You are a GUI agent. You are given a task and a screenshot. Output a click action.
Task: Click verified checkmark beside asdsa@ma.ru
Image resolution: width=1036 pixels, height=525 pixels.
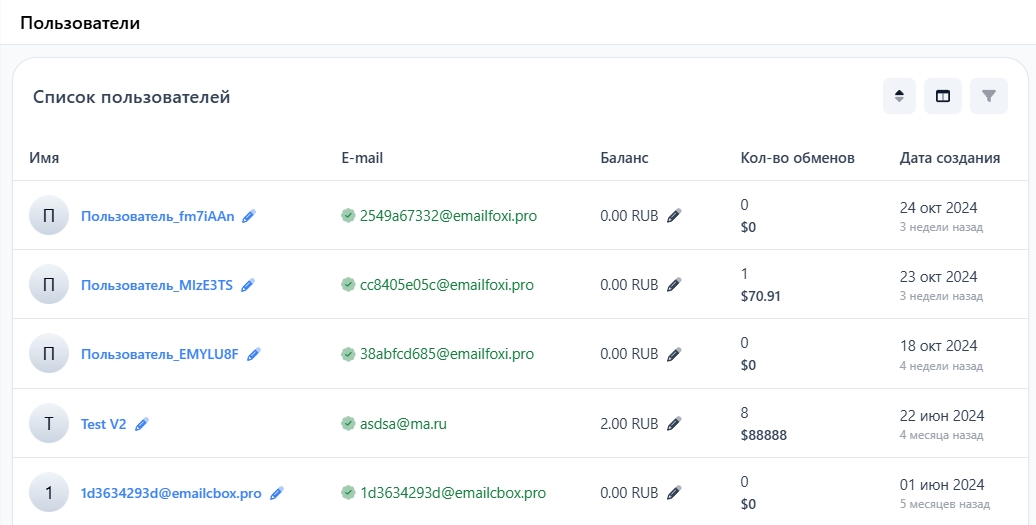(x=348, y=424)
